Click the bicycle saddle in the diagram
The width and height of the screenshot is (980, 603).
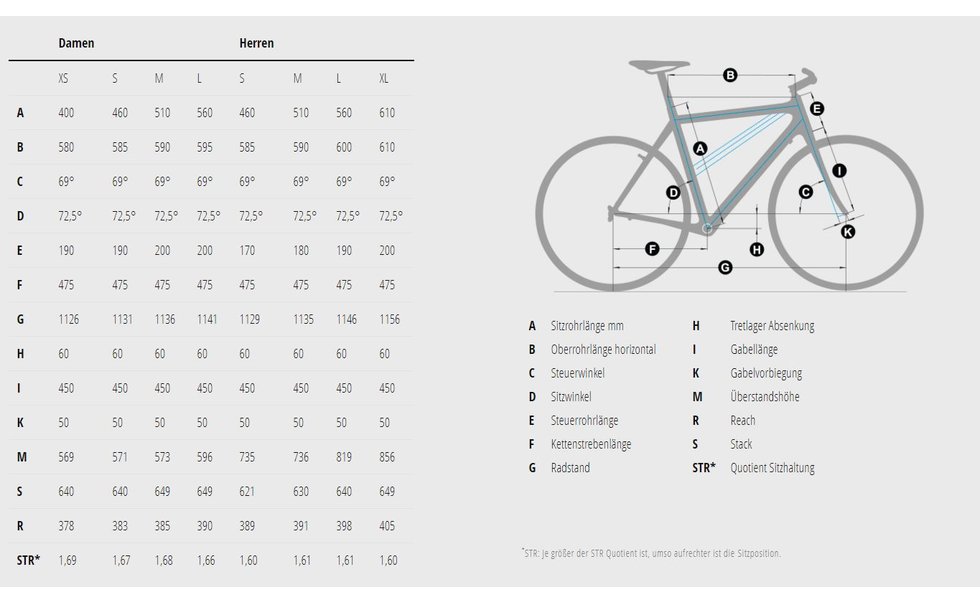[x=659, y=66]
